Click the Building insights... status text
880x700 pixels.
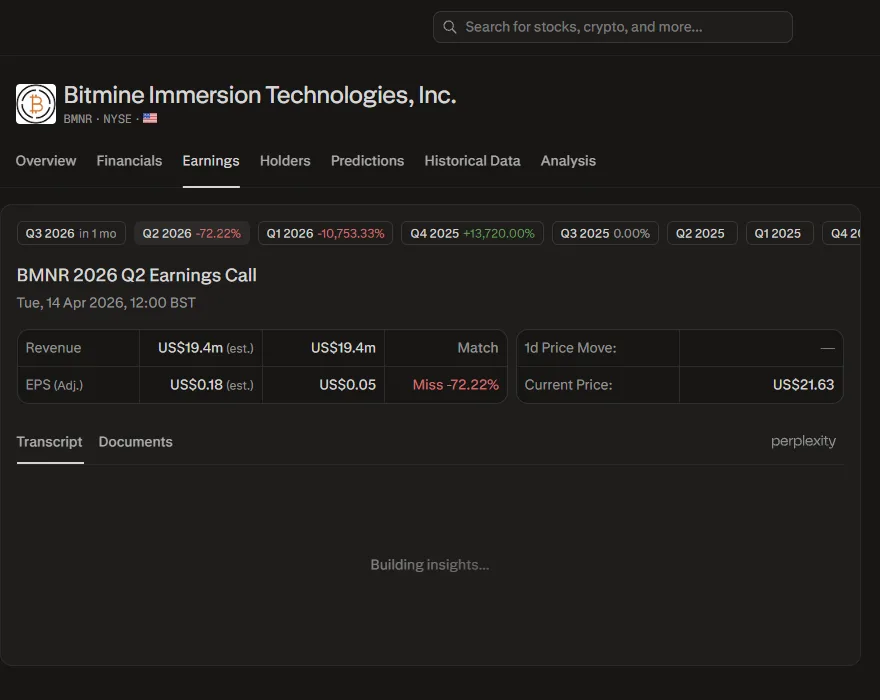coord(430,565)
